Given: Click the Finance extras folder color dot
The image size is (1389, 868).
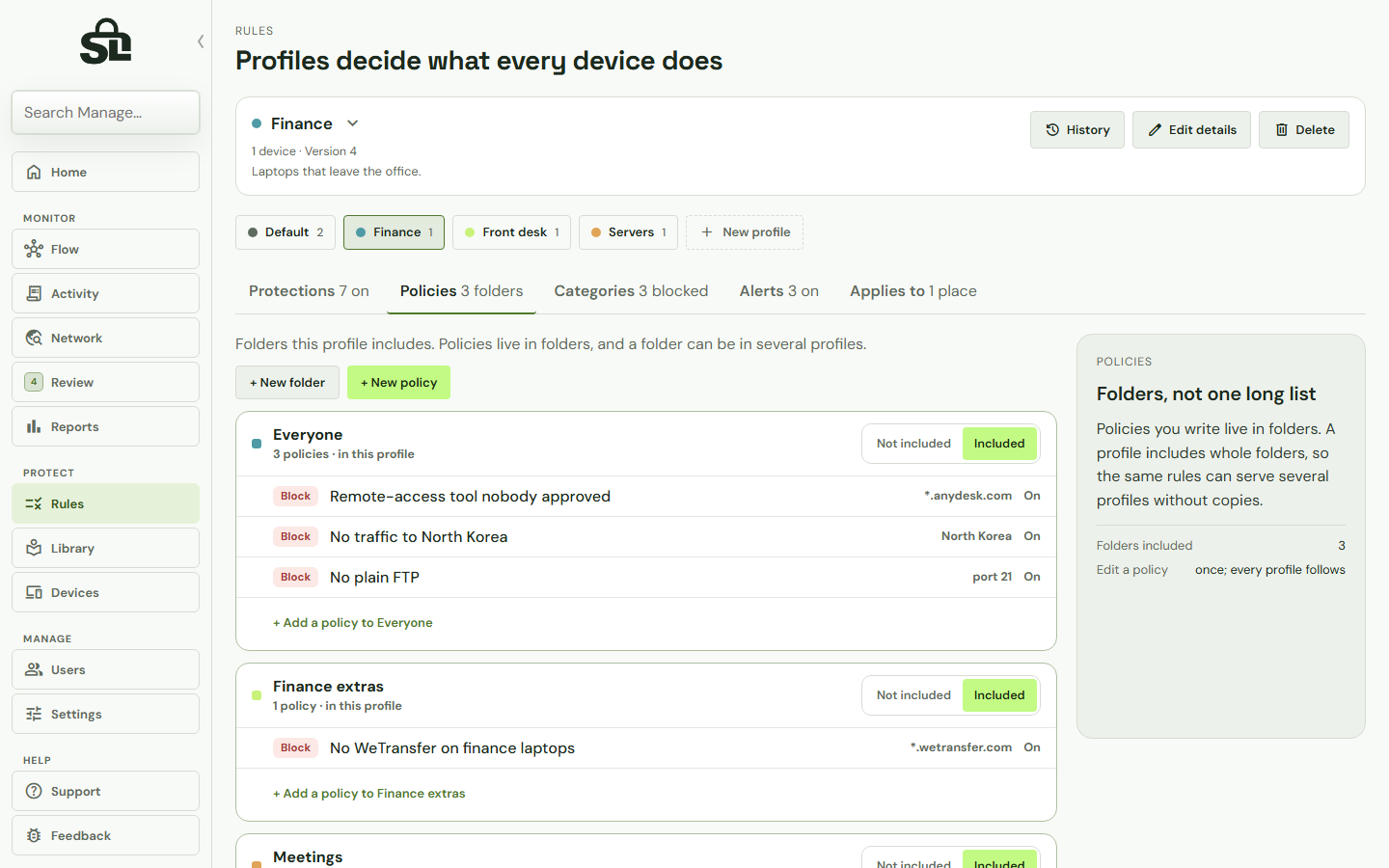Looking at the screenshot, I should coord(257,695).
